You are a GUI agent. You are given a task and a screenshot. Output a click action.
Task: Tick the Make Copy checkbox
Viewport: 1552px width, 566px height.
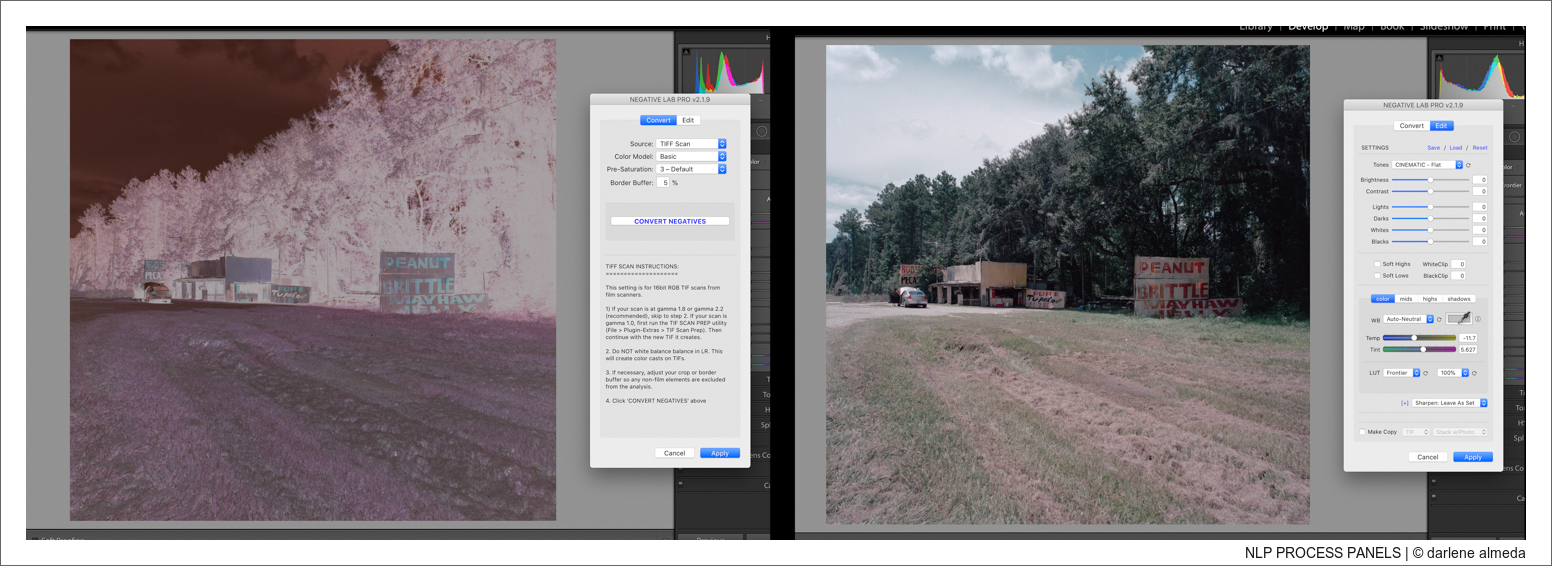point(1362,432)
